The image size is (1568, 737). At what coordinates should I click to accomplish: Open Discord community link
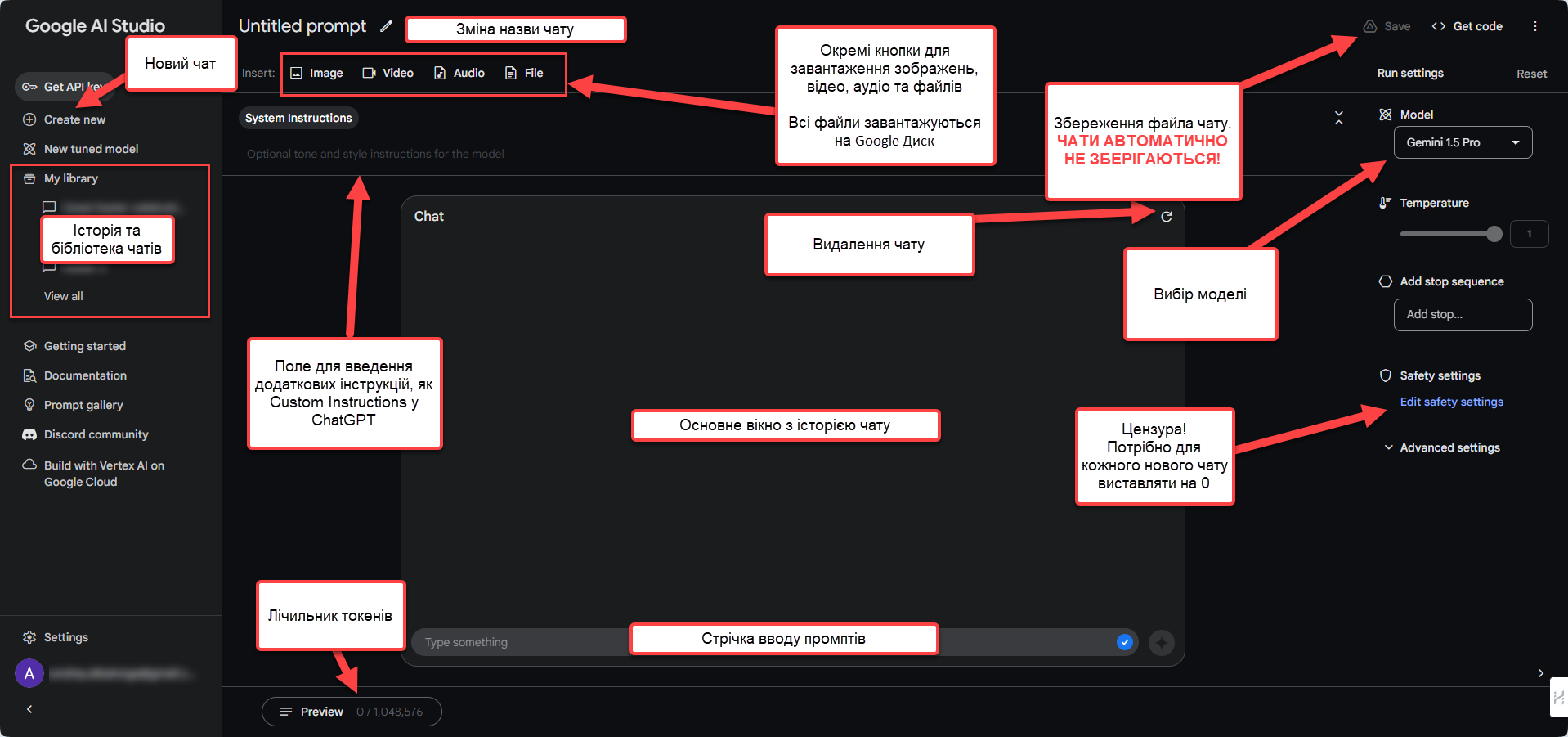(85, 434)
